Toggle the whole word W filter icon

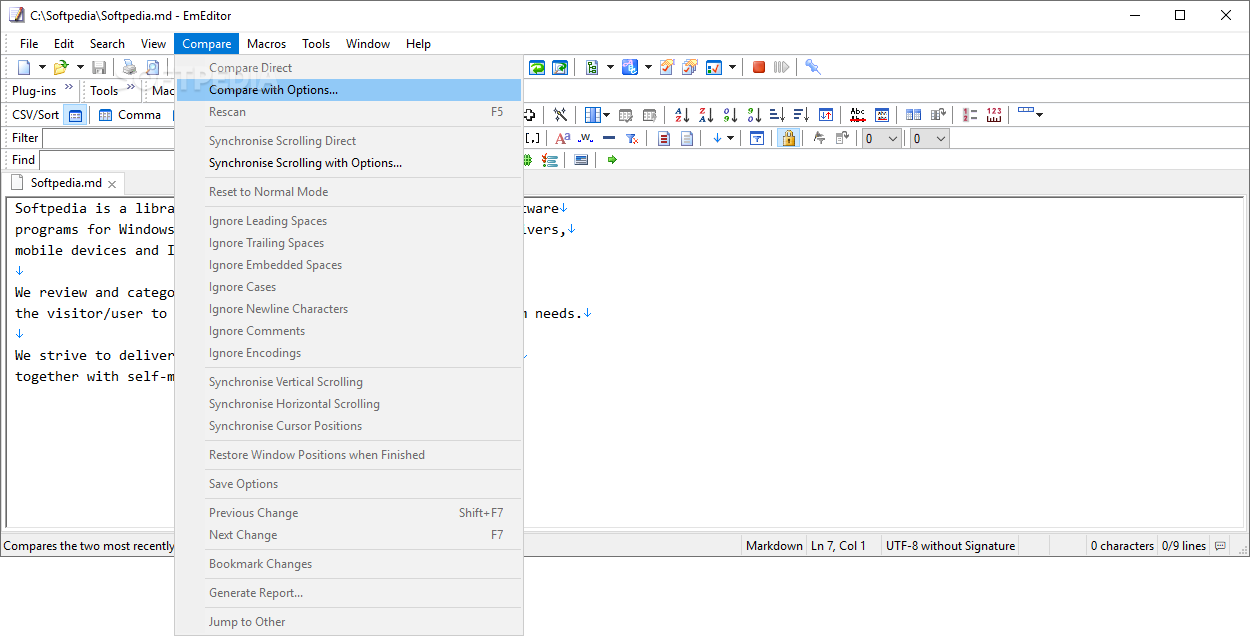[x=586, y=138]
